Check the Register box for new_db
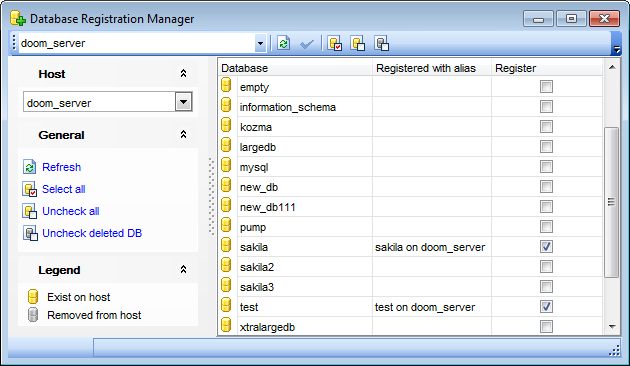The image size is (630, 366). point(546,187)
